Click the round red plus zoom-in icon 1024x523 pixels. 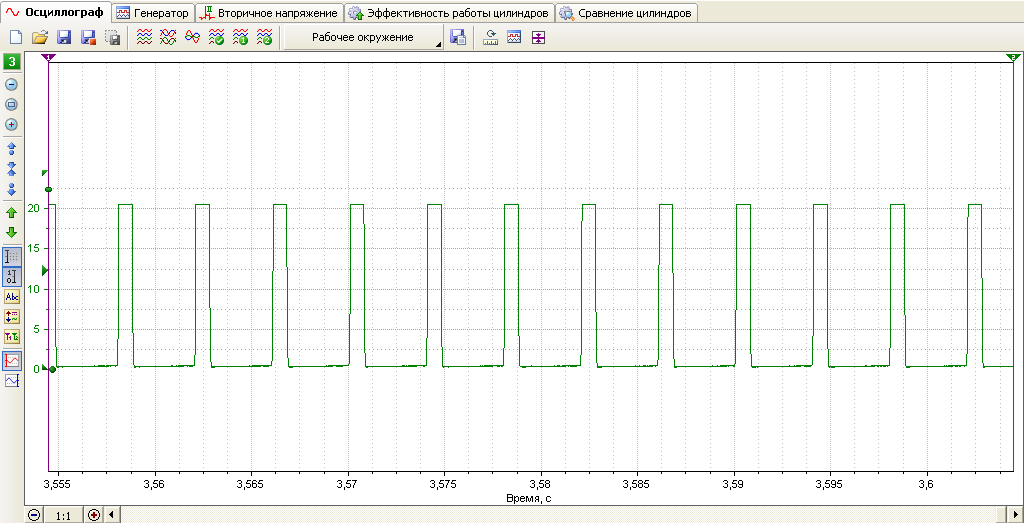[12, 125]
